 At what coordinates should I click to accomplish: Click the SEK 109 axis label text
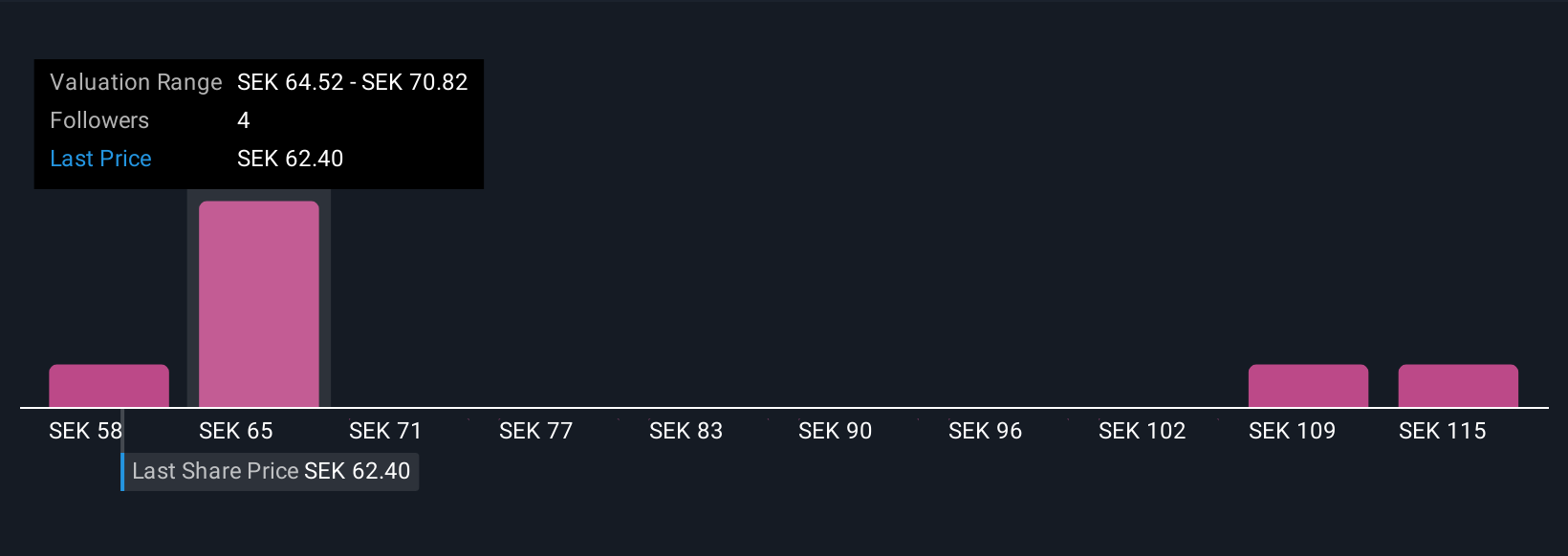click(1292, 431)
